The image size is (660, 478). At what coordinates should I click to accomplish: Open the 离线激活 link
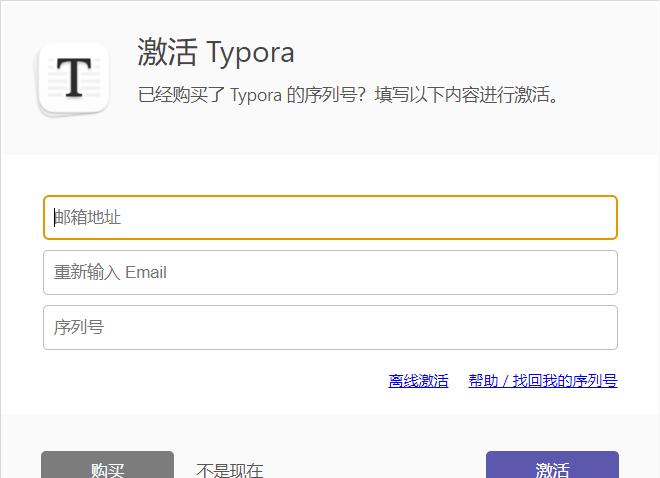tap(418, 381)
